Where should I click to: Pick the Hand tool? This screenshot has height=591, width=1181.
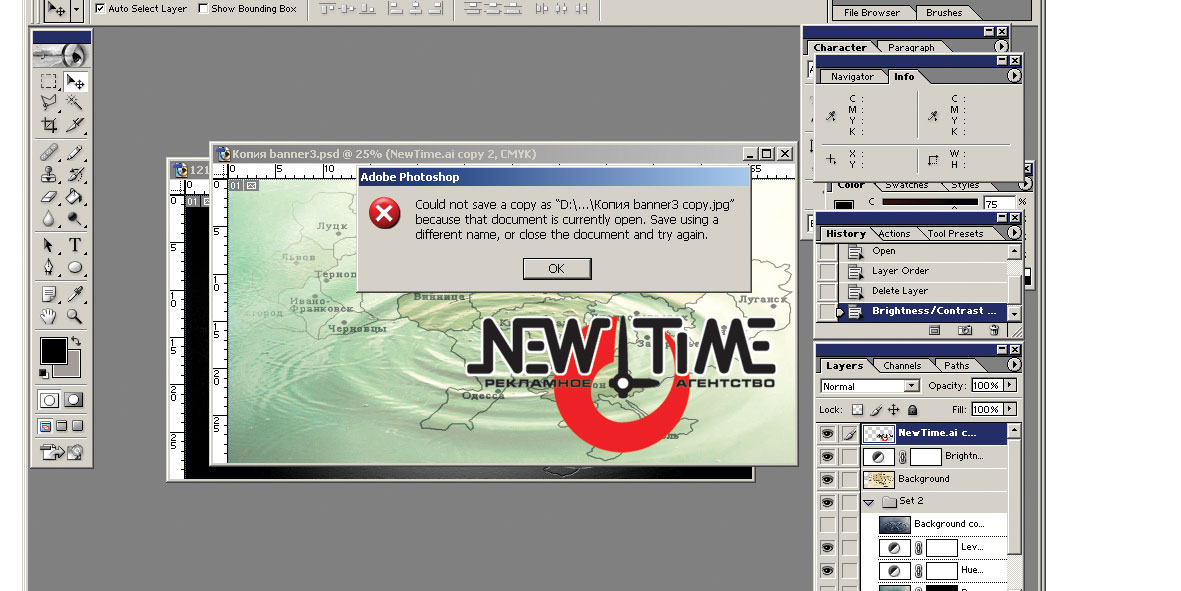pyautogui.click(x=49, y=316)
